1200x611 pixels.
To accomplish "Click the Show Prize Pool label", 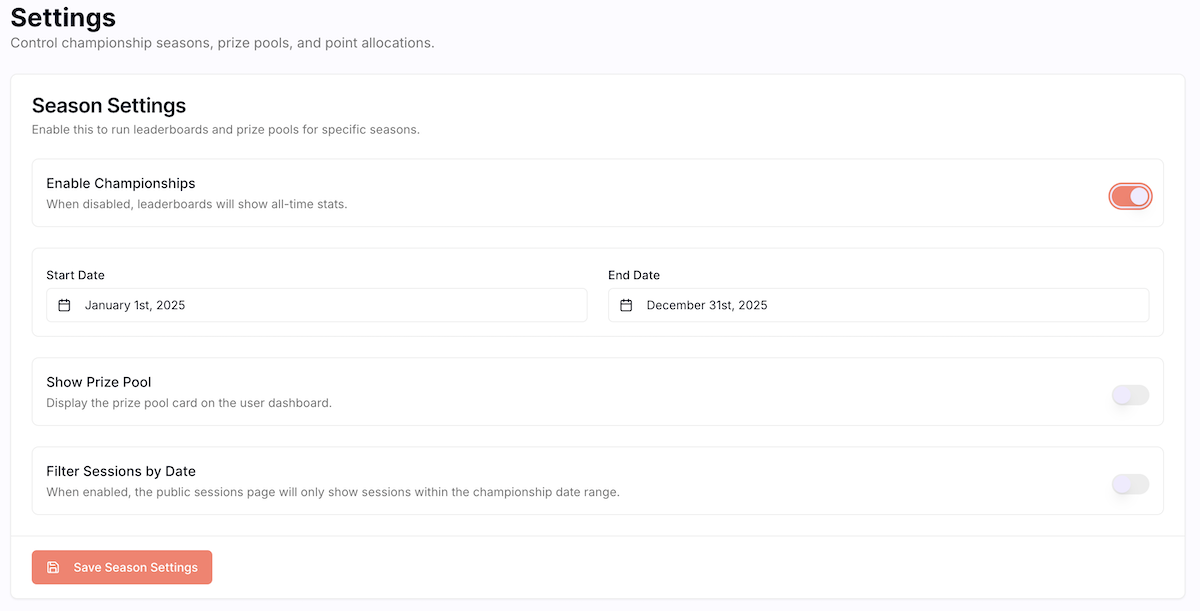I will point(99,382).
